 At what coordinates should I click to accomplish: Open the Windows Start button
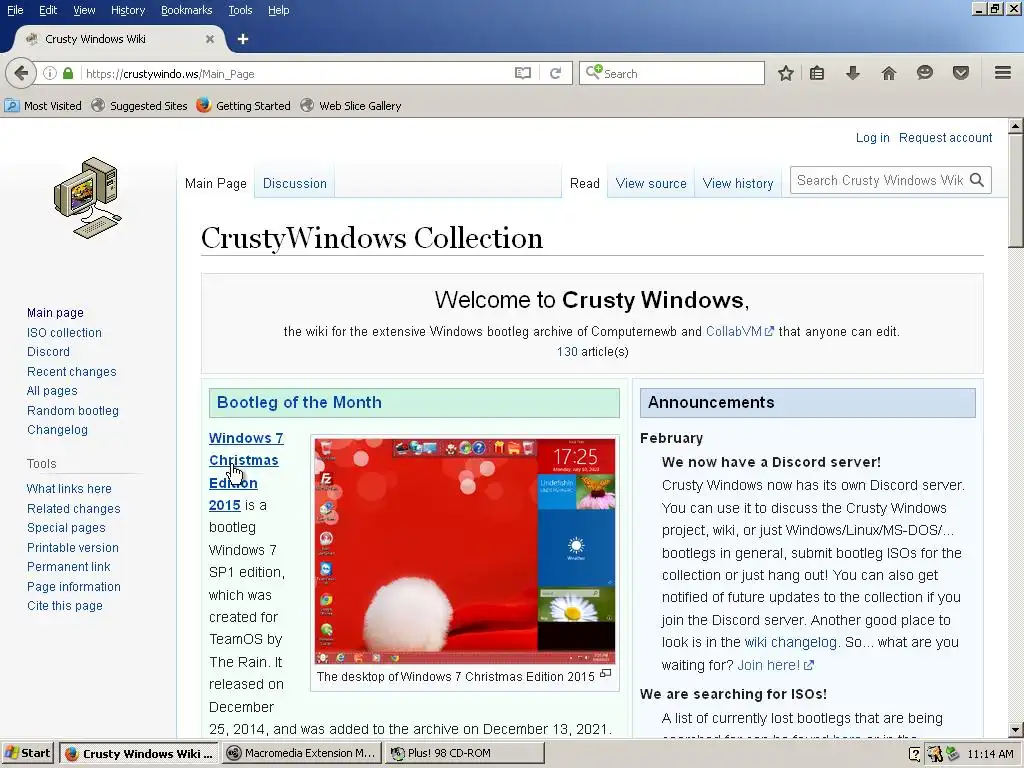[28, 753]
